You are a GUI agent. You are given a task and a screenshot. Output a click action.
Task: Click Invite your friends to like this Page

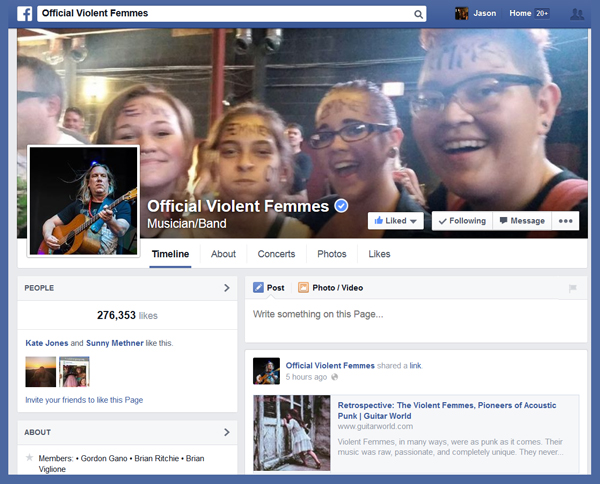click(84, 400)
